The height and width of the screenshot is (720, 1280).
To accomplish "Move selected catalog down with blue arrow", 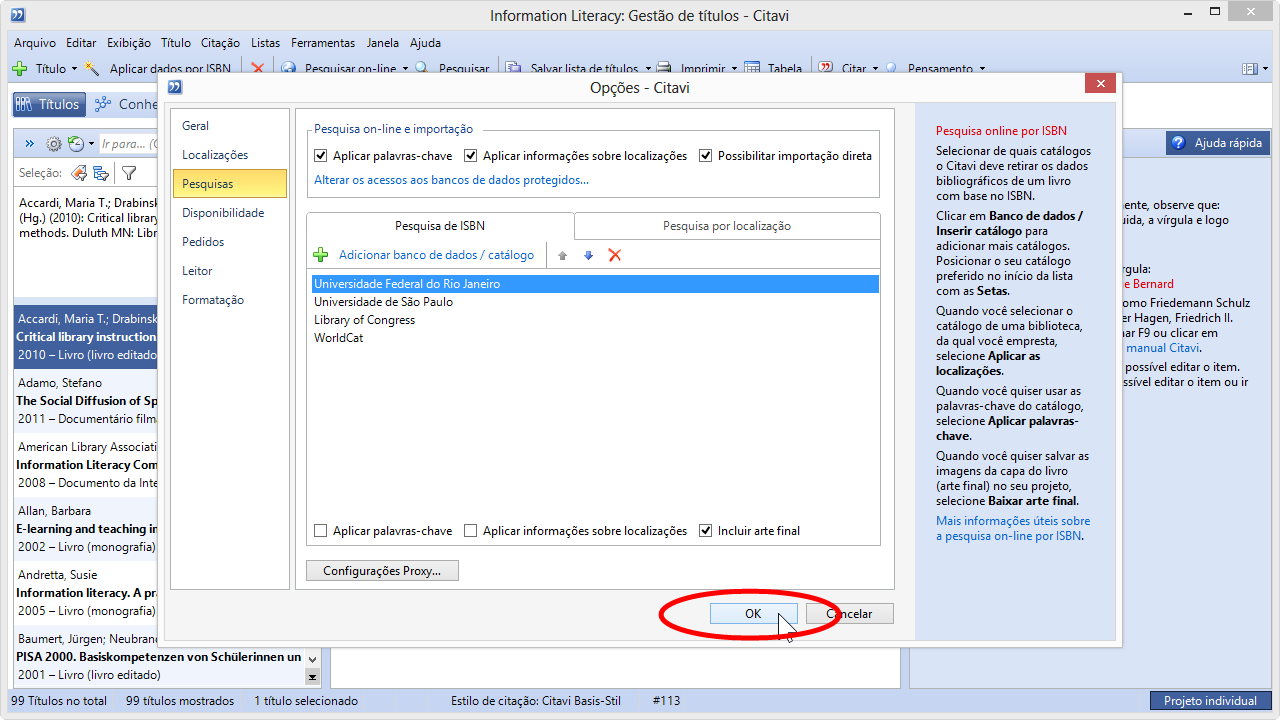I will tap(588, 255).
